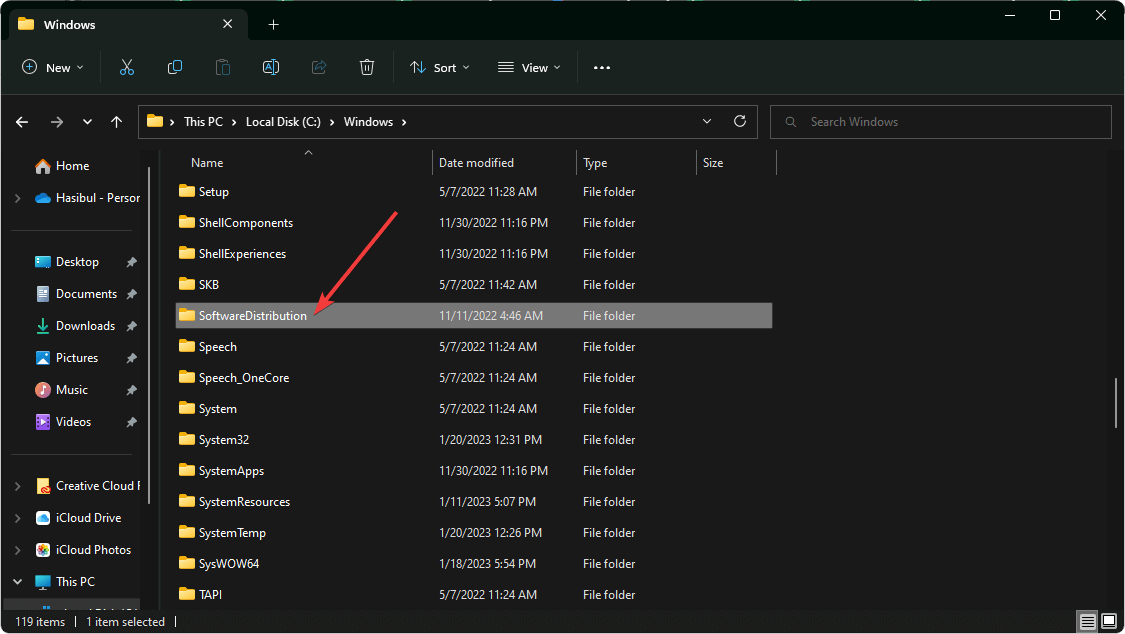
Task: Click the Paste clipboard icon
Action: click(x=222, y=67)
